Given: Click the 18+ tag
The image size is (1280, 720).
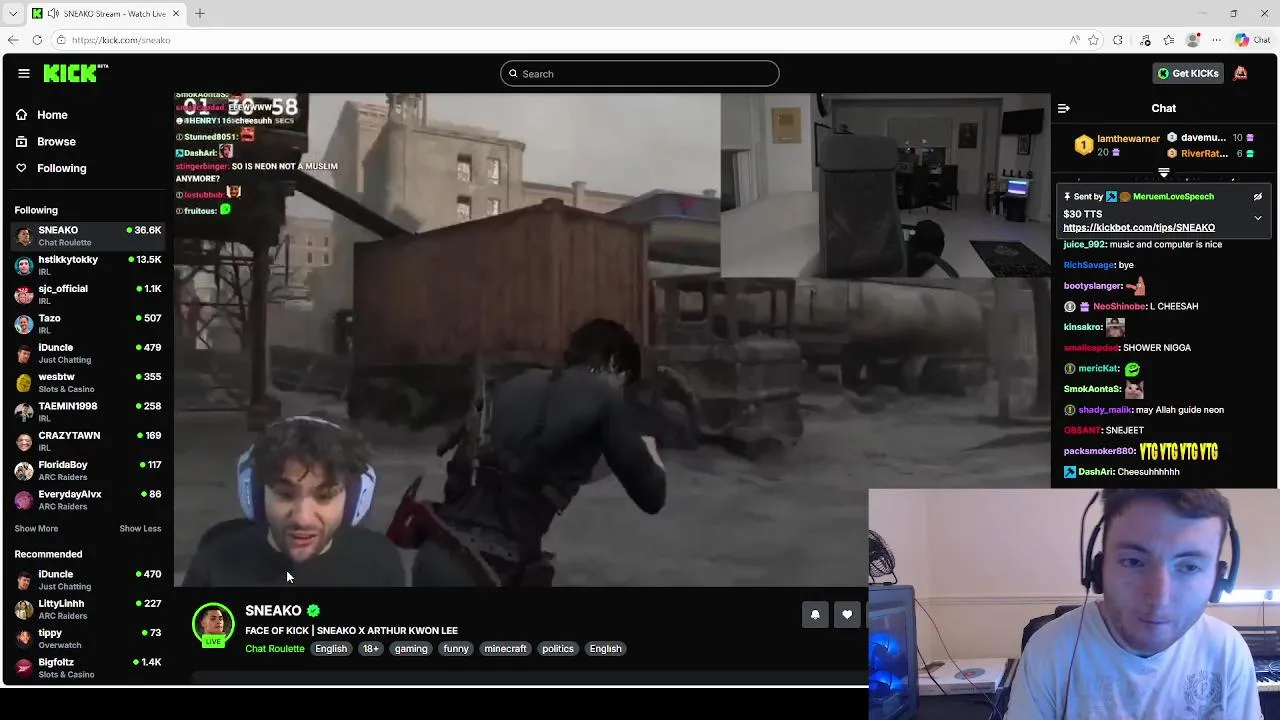Looking at the screenshot, I should point(370,649).
